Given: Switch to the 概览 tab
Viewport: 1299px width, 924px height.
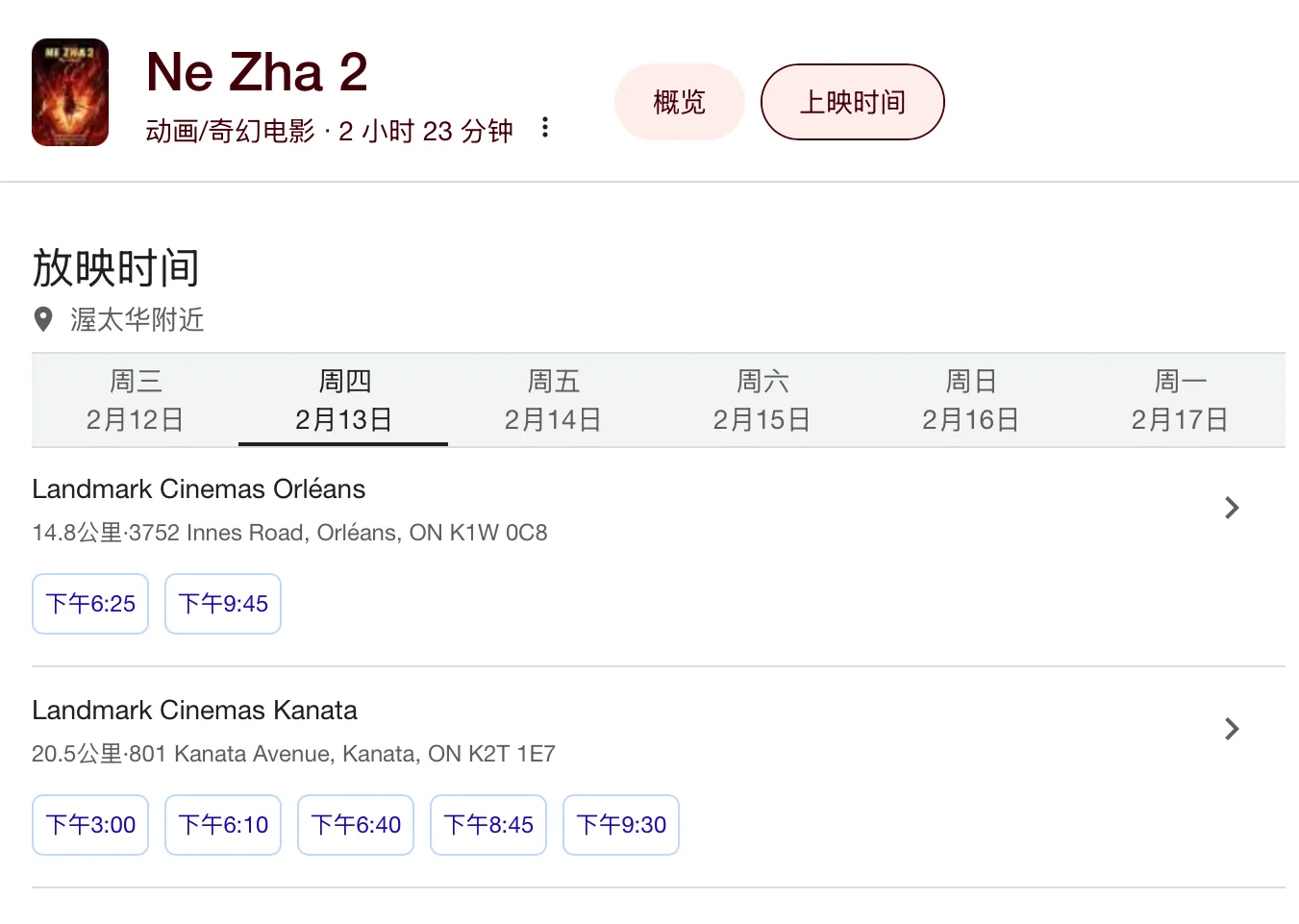Looking at the screenshot, I should (x=679, y=102).
